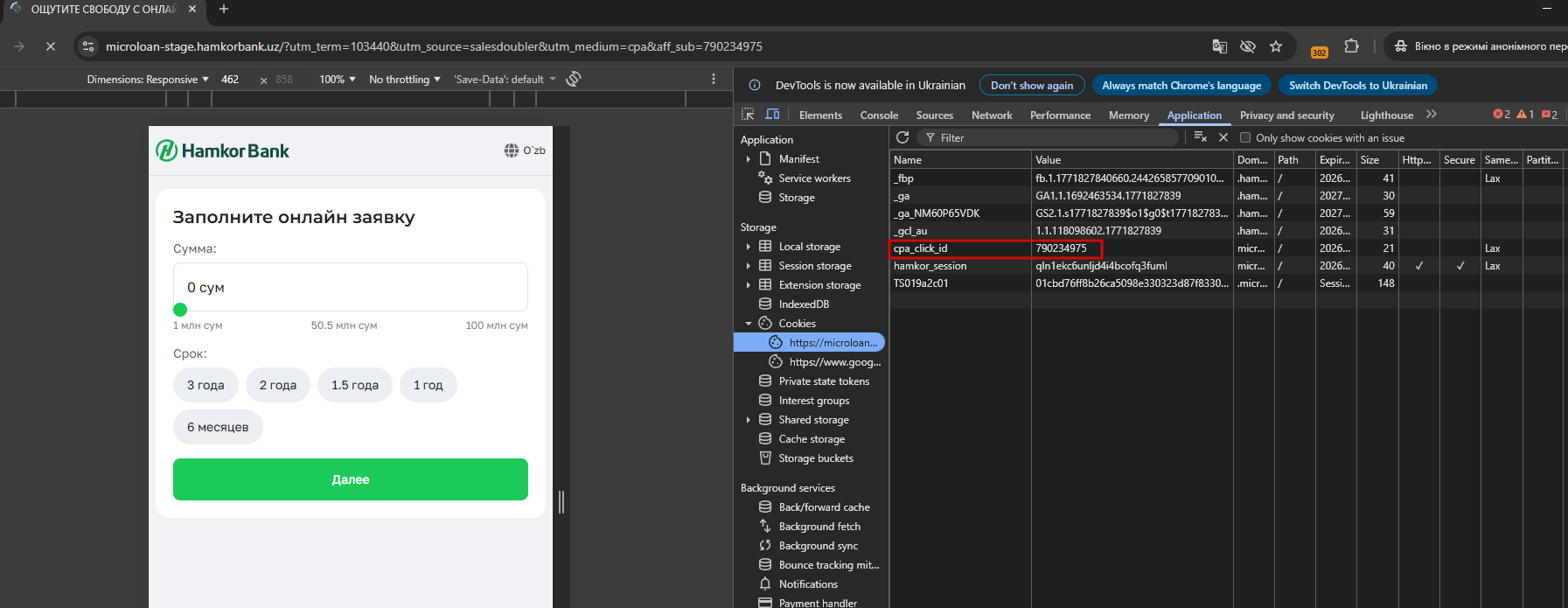Refresh the cookies table

902,137
